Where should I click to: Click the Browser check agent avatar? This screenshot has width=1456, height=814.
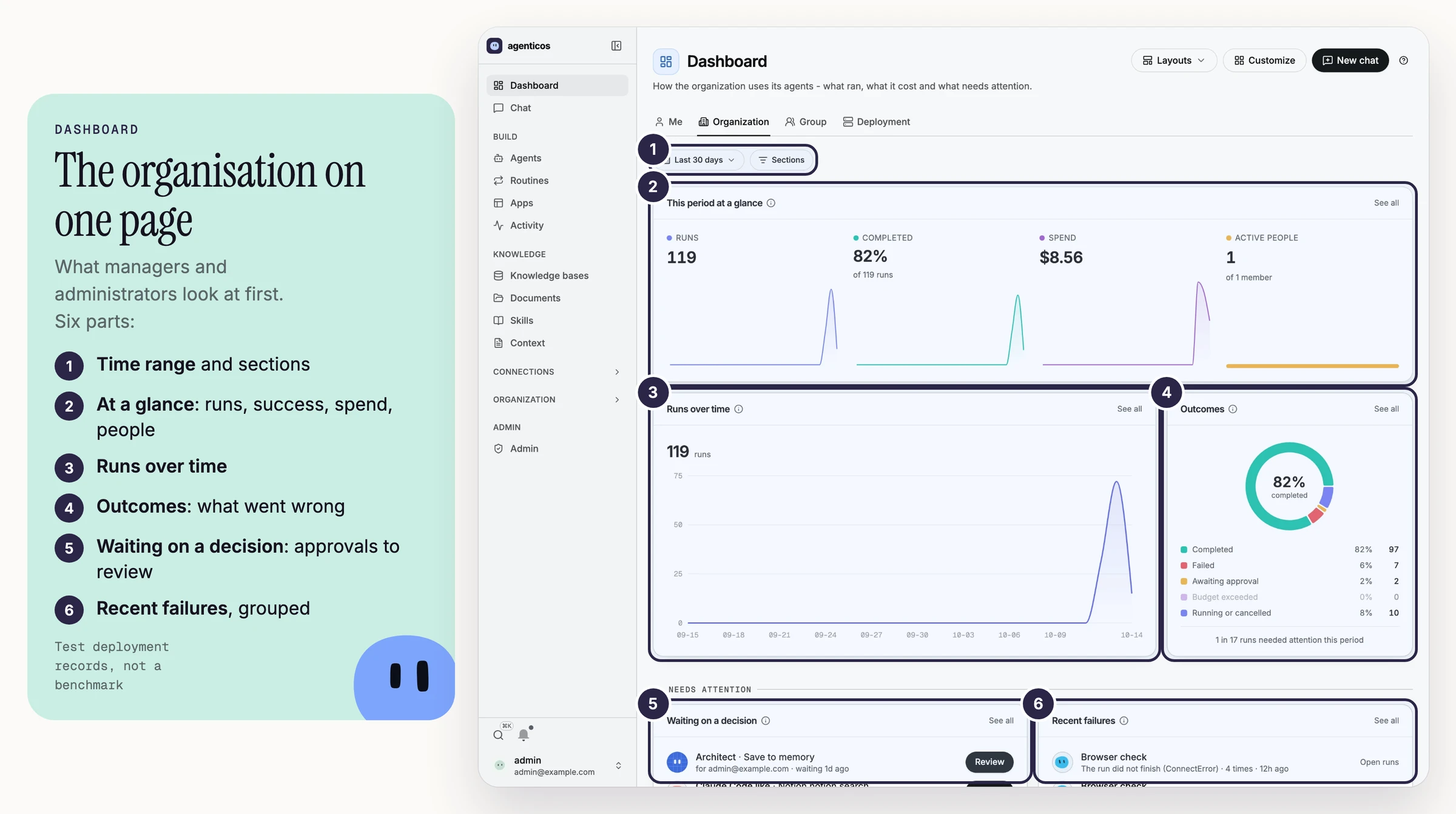pos(1062,762)
